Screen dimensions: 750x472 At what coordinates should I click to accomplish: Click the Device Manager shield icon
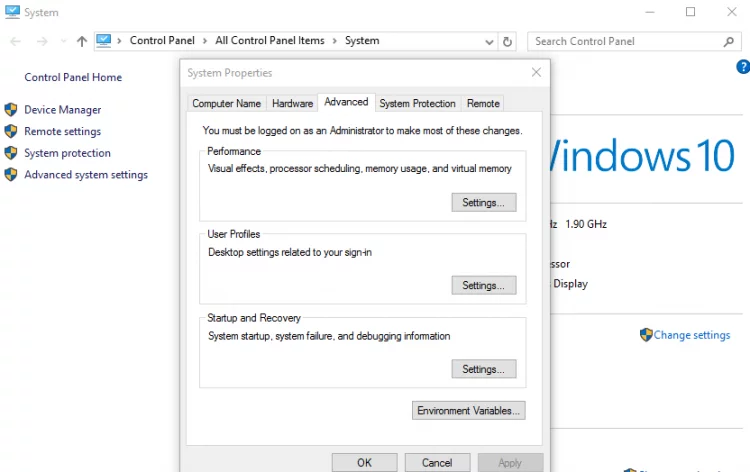11,110
